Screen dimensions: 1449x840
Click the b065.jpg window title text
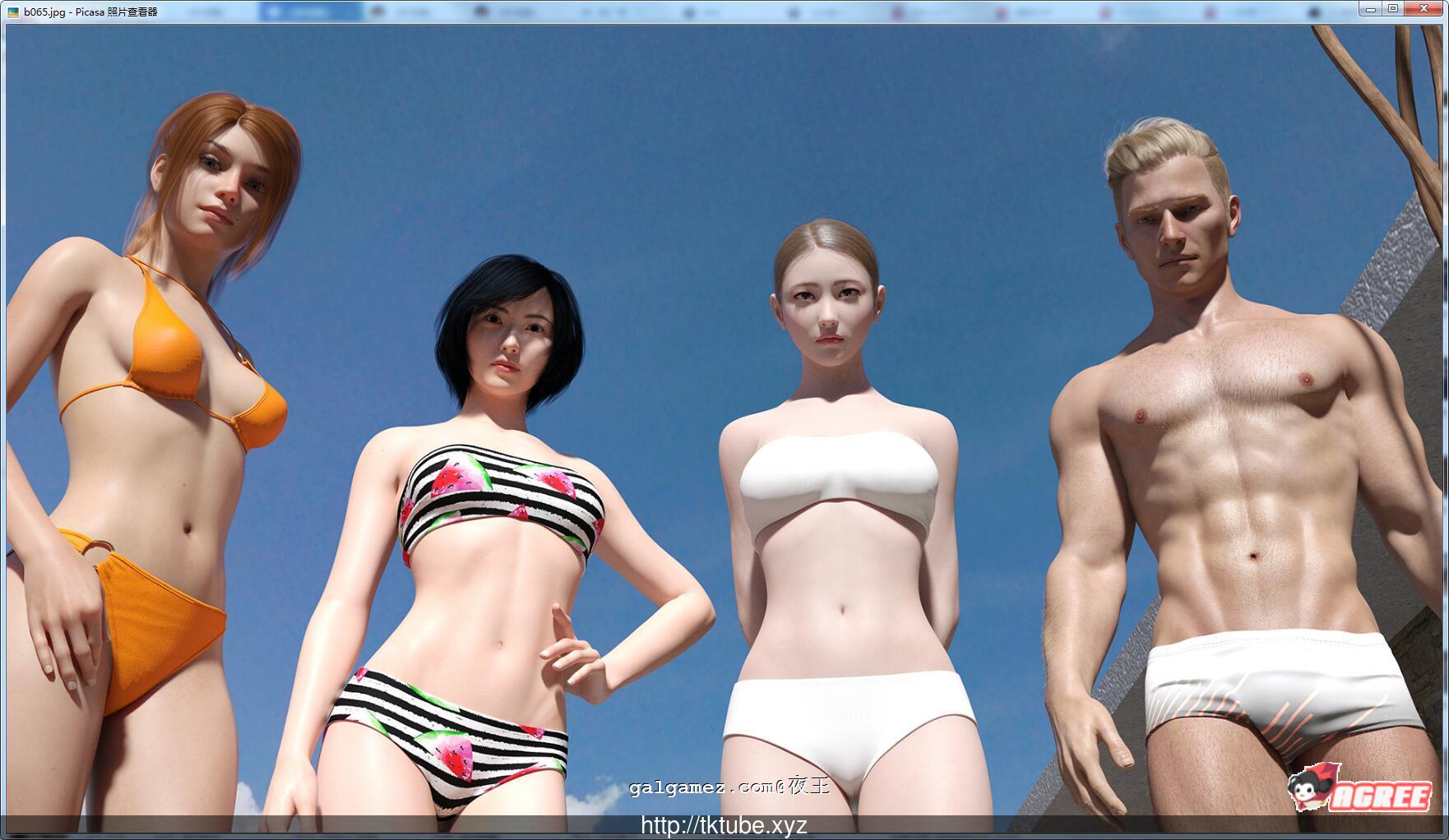click(90, 12)
